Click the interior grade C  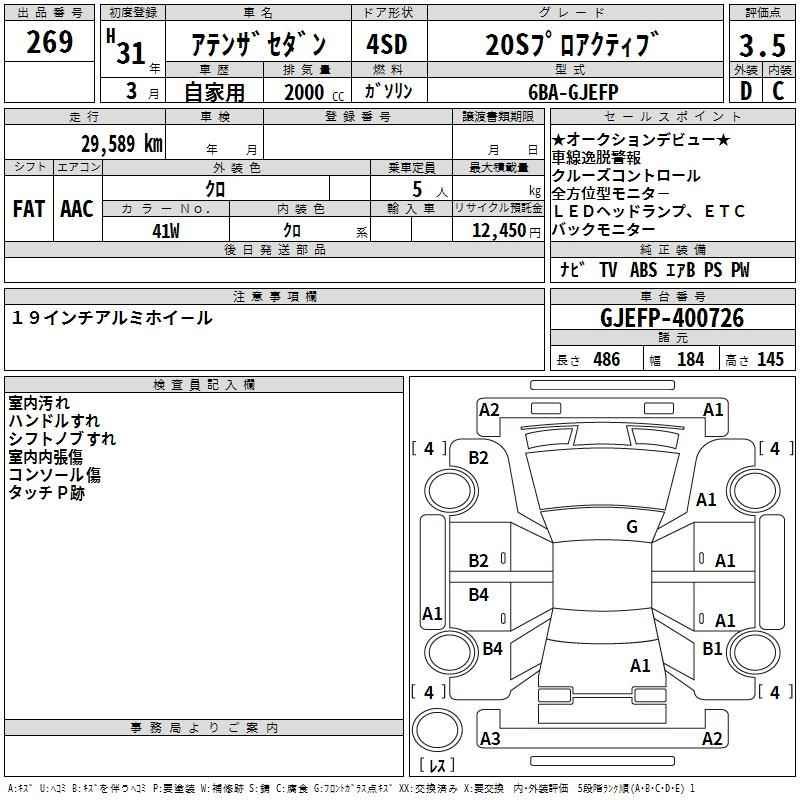point(778,91)
